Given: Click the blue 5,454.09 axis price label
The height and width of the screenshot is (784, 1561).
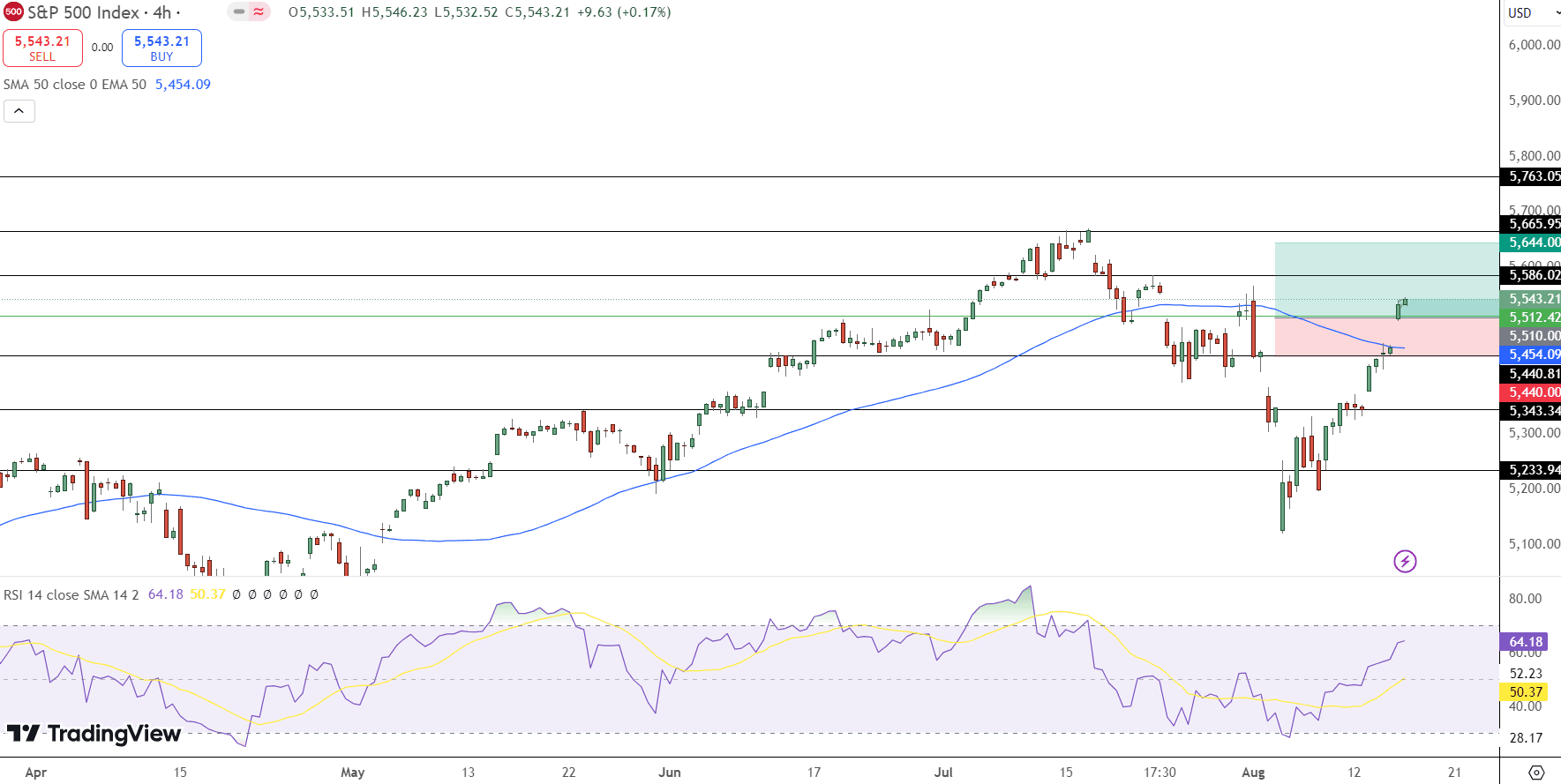Looking at the screenshot, I should point(1531,355).
